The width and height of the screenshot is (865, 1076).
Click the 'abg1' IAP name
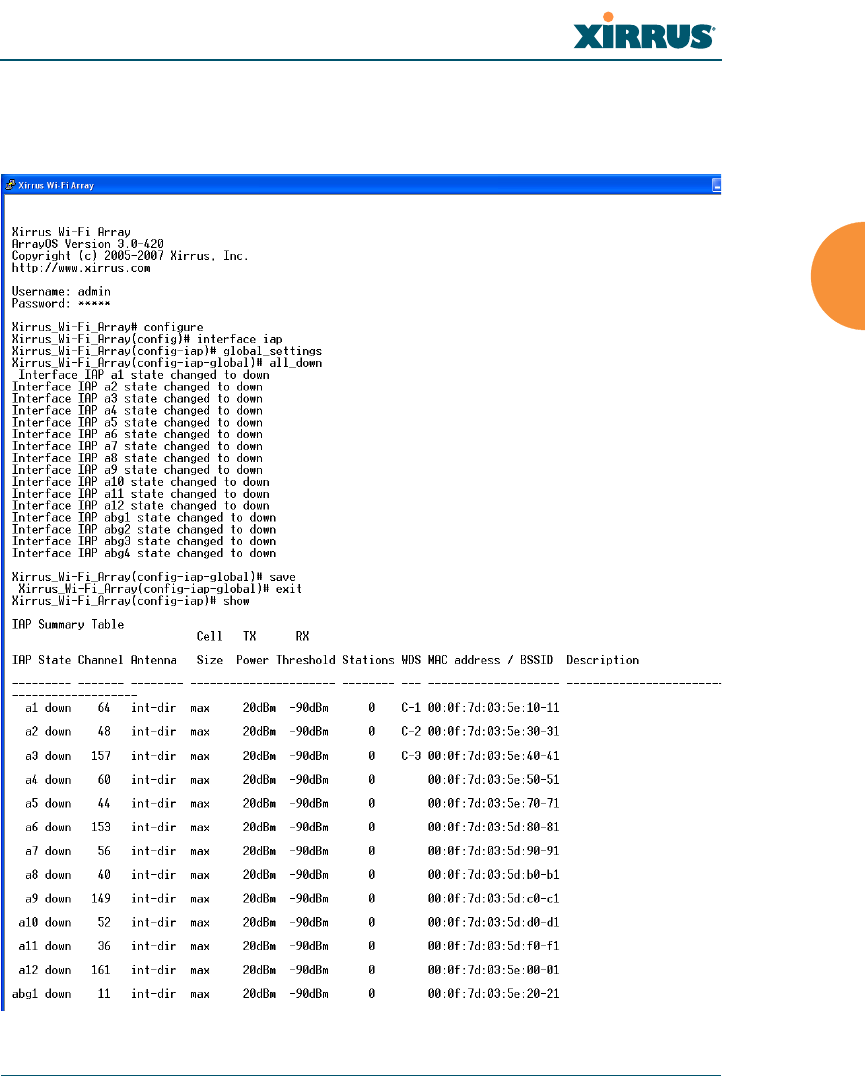[x=25, y=994]
